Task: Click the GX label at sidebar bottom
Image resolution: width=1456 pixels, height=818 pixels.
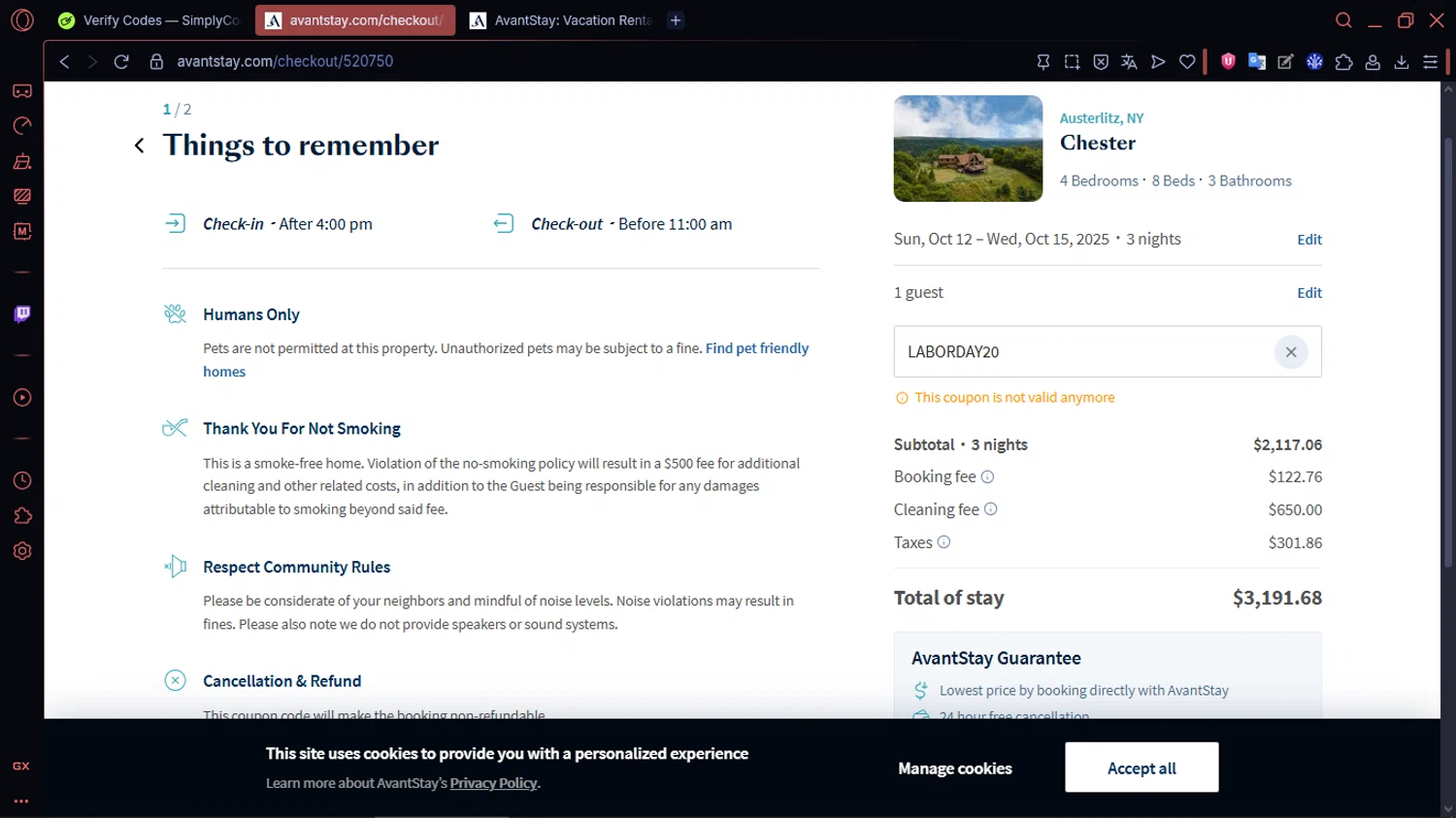Action: [x=21, y=767]
